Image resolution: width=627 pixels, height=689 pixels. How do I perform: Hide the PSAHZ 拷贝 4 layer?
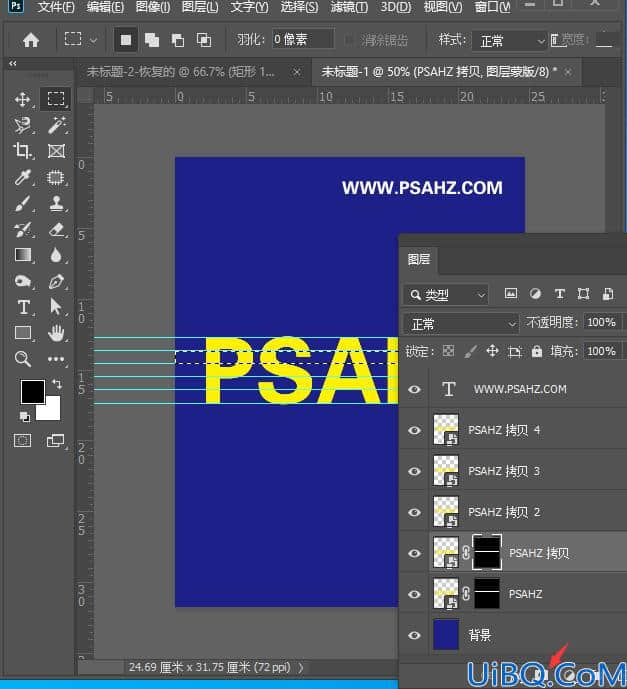(414, 430)
